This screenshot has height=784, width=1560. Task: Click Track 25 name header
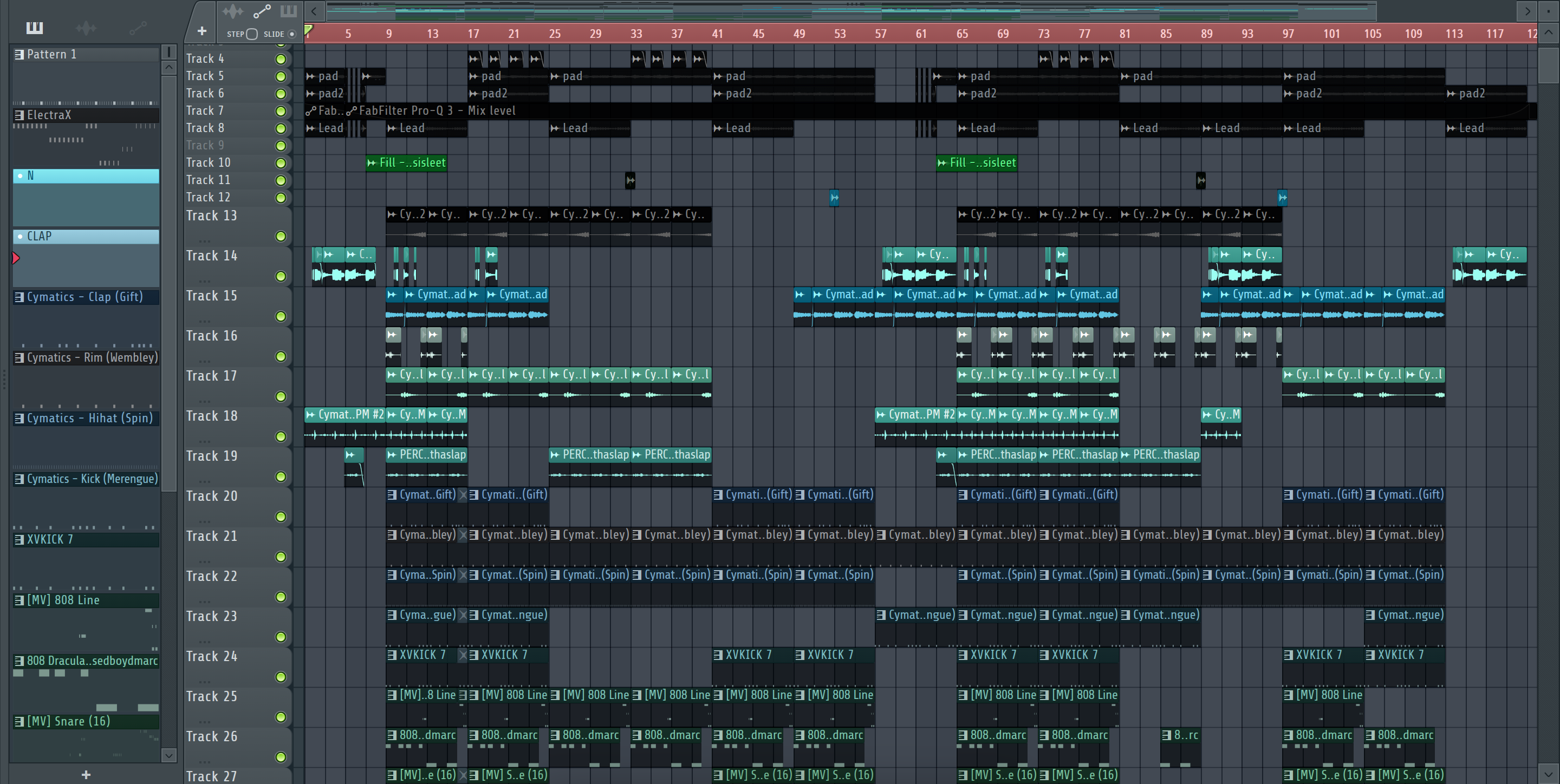[x=211, y=696]
